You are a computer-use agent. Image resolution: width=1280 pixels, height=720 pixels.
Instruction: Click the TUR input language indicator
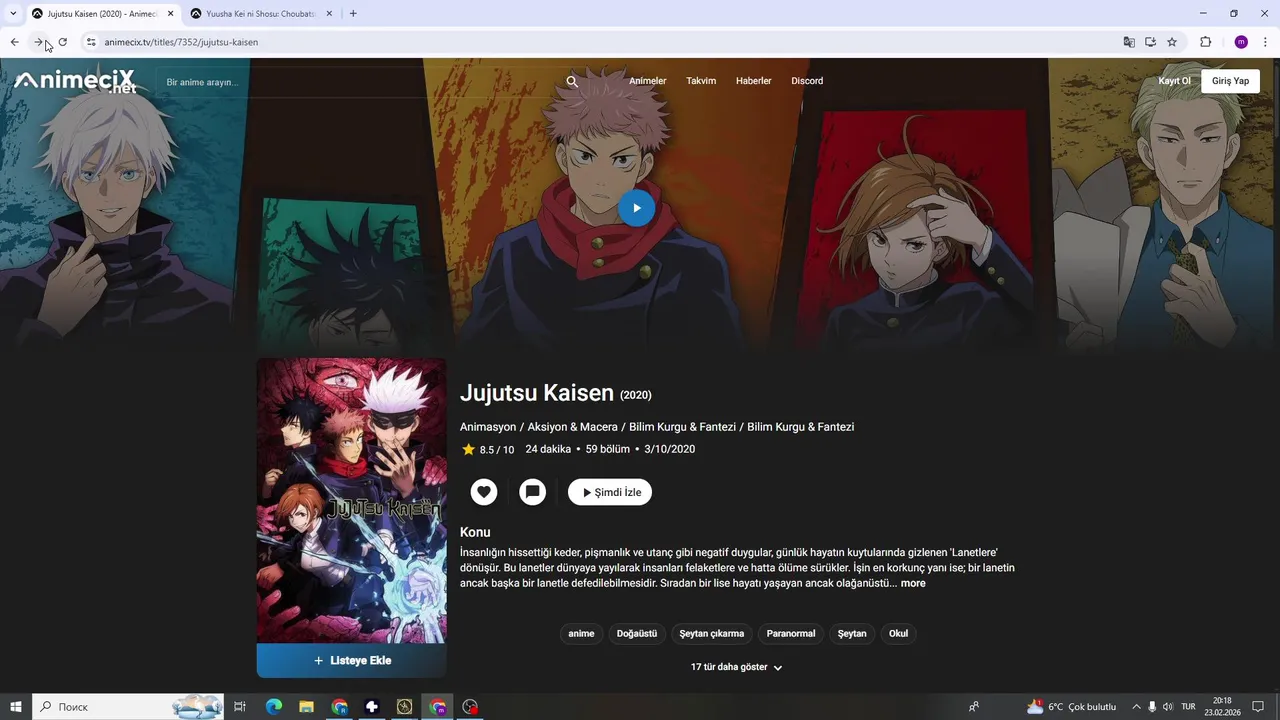coord(1188,707)
